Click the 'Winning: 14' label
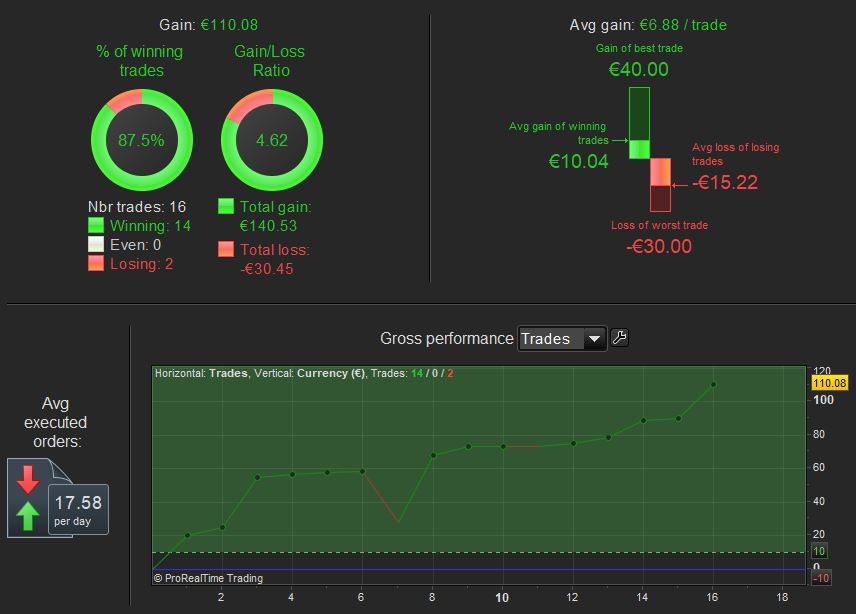 pos(151,226)
